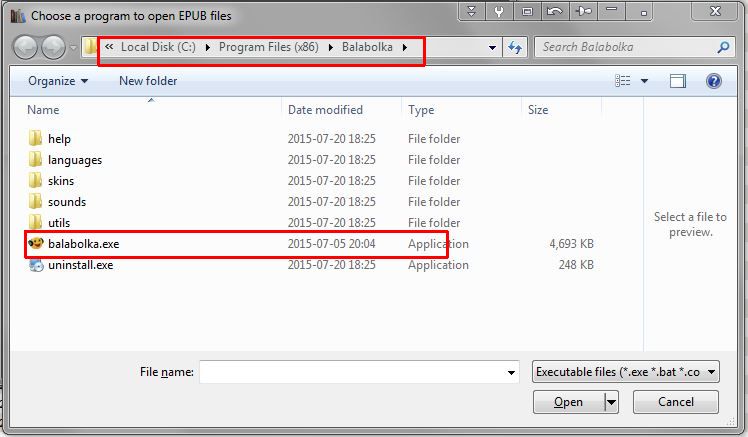This screenshot has height=437, width=748.
Task: Click the balabolka.exe smiley icon
Action: point(36,243)
